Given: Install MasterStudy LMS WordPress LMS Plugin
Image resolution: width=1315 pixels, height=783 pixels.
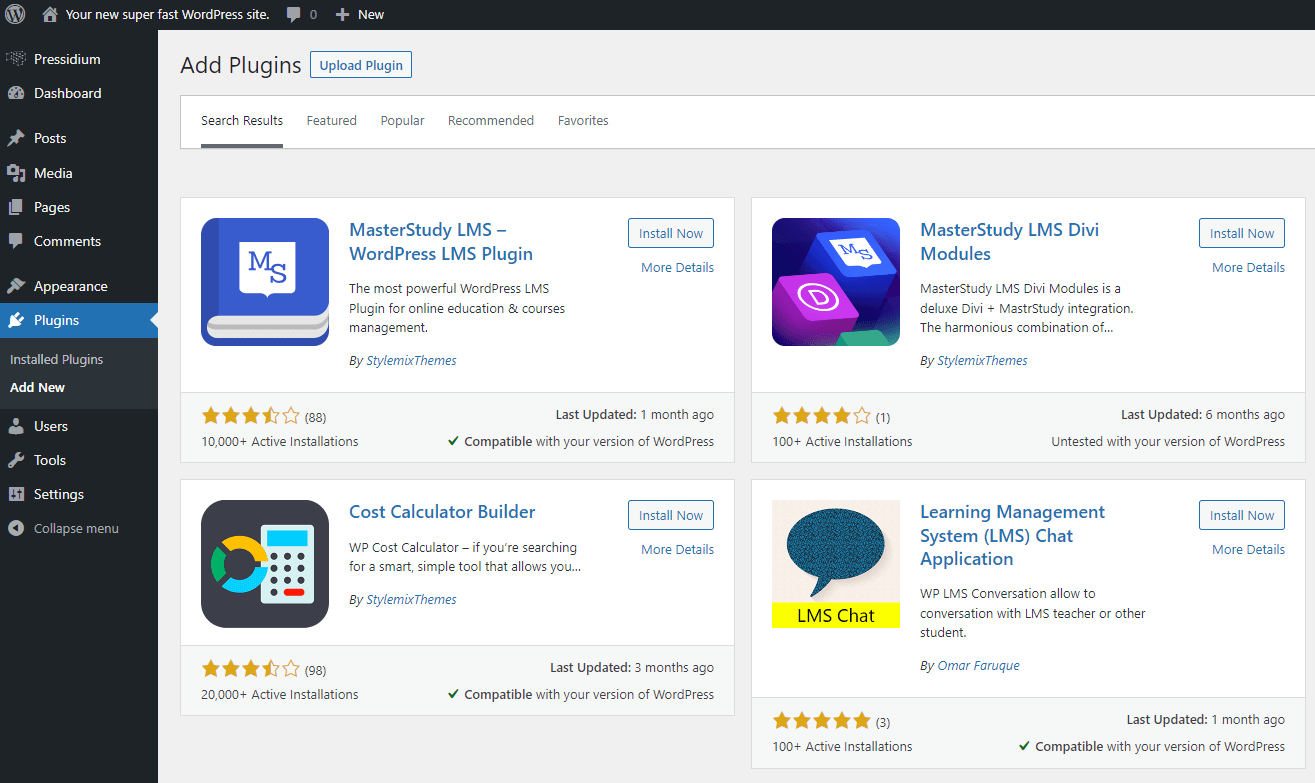Looking at the screenshot, I should coord(671,233).
